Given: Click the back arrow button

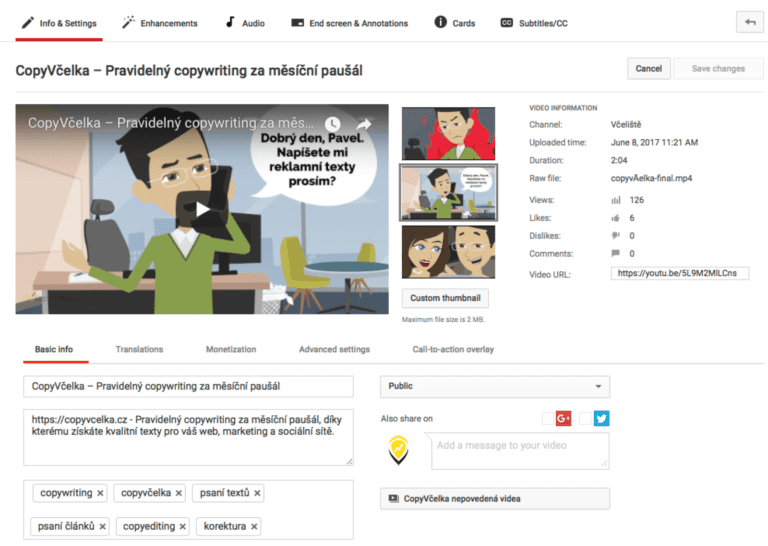Looking at the screenshot, I should (749, 22).
